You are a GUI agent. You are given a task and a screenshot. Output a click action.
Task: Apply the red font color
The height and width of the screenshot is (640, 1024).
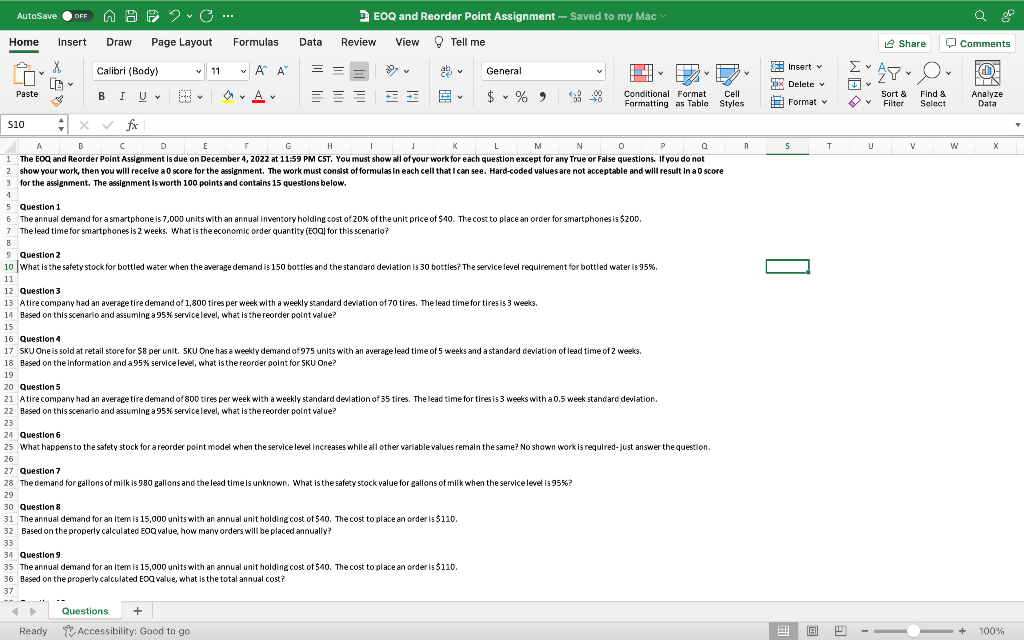tap(259, 97)
